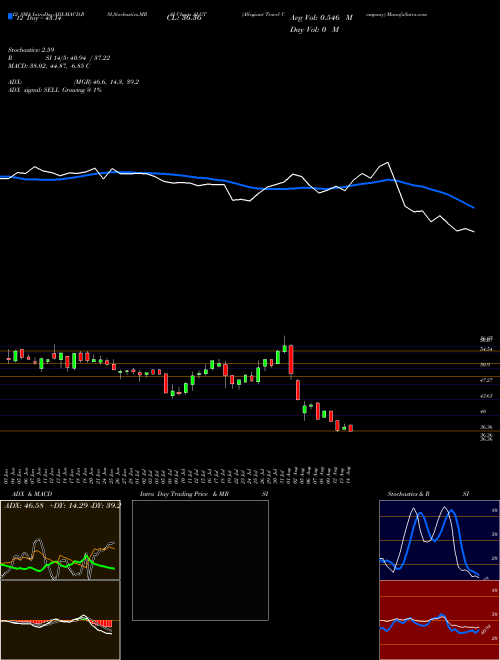Click the 'Avg Vol: 0.546 M' label
This screenshot has height=660, width=500.
[x=321, y=18]
